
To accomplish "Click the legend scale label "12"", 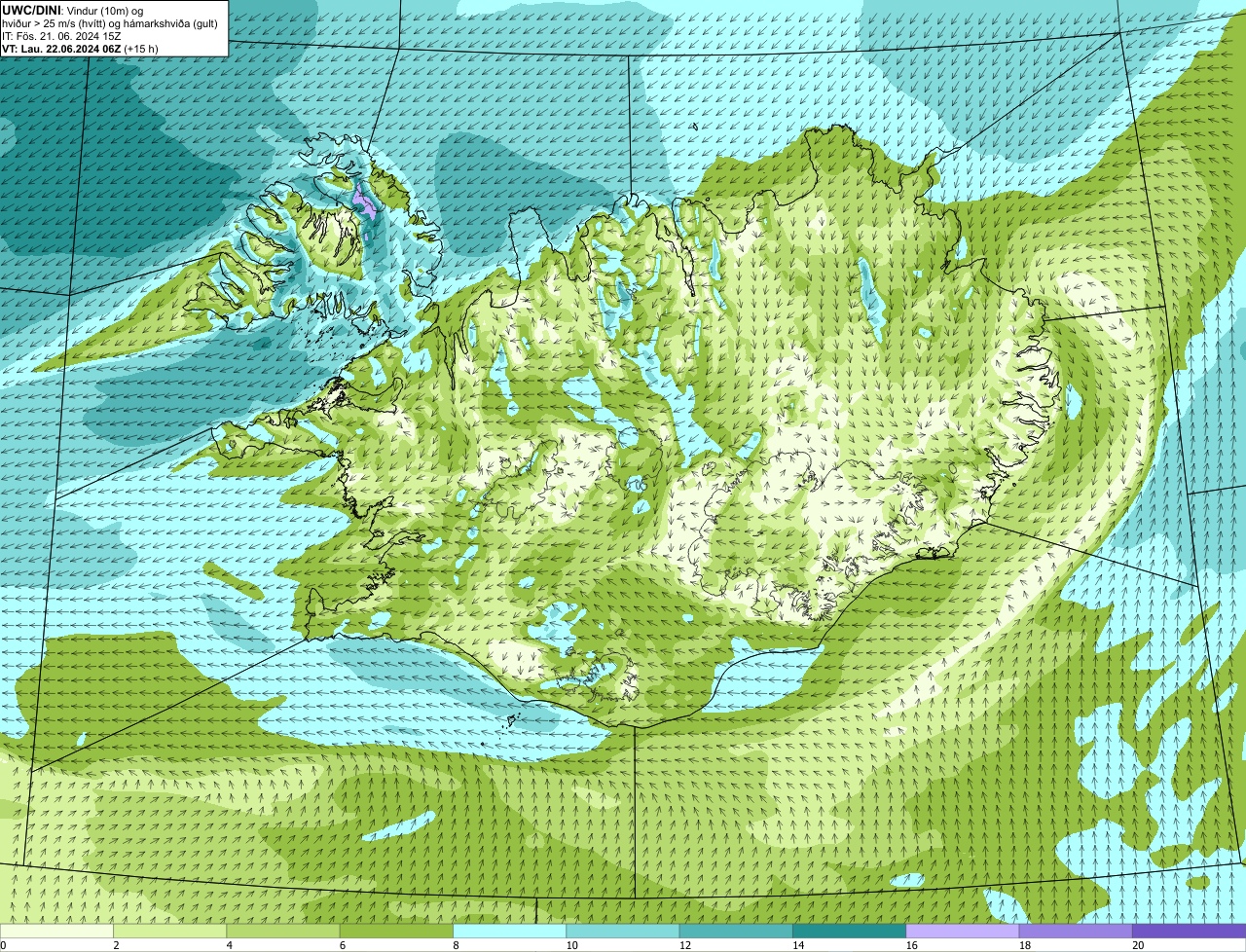I will click(684, 945).
